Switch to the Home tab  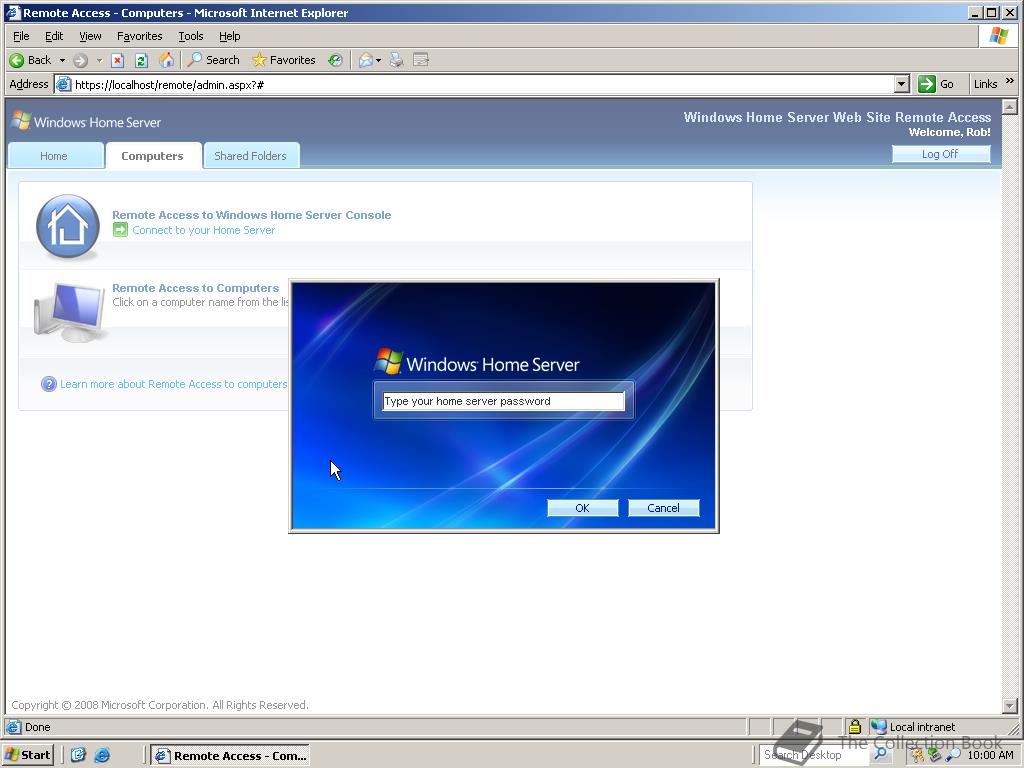click(54, 156)
